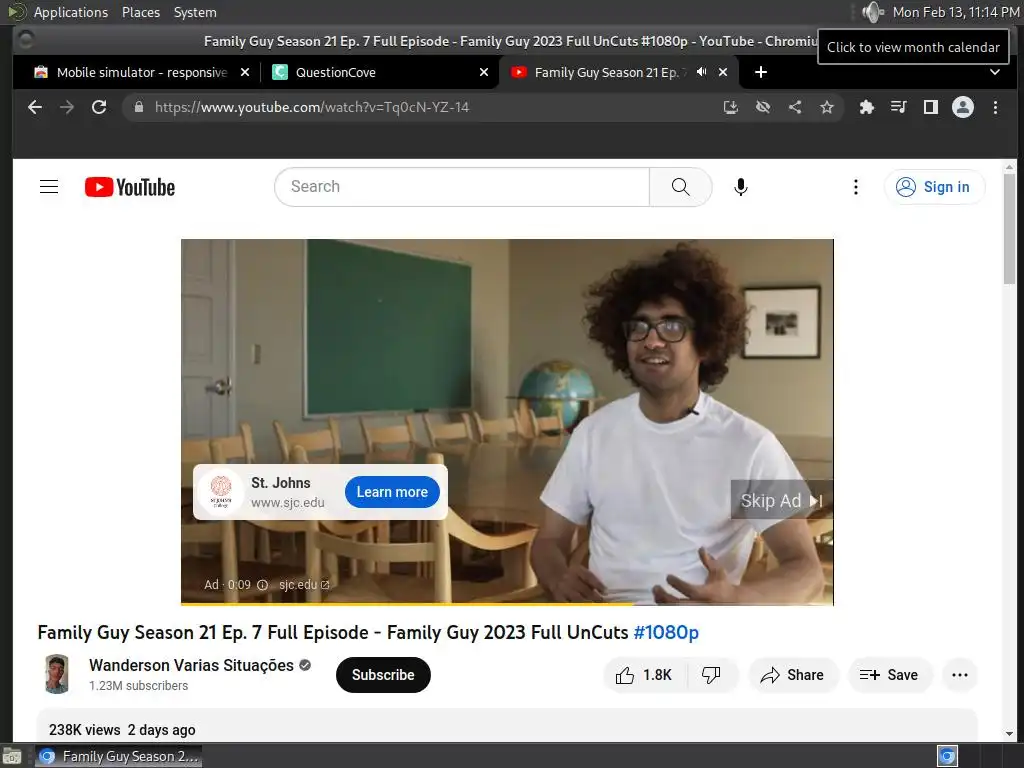Close the QuestionCove tab
This screenshot has height=768, width=1024.
484,72
